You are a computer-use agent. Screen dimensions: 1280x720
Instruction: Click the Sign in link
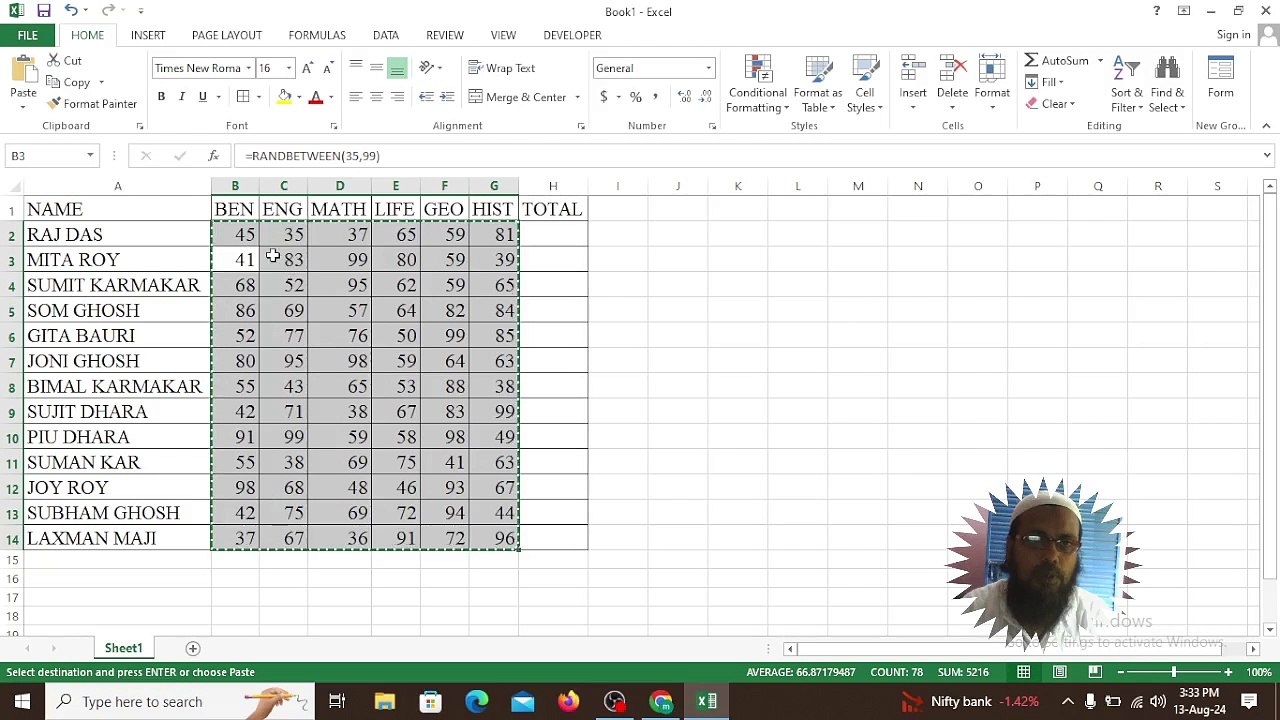pyautogui.click(x=1234, y=35)
